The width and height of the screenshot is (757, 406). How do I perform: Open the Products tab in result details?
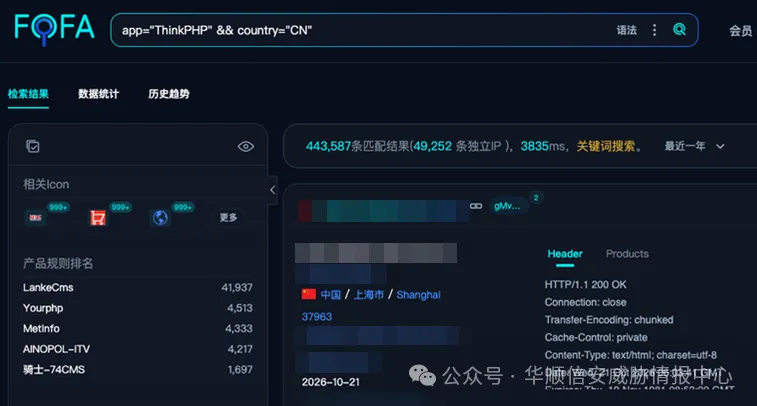(627, 254)
